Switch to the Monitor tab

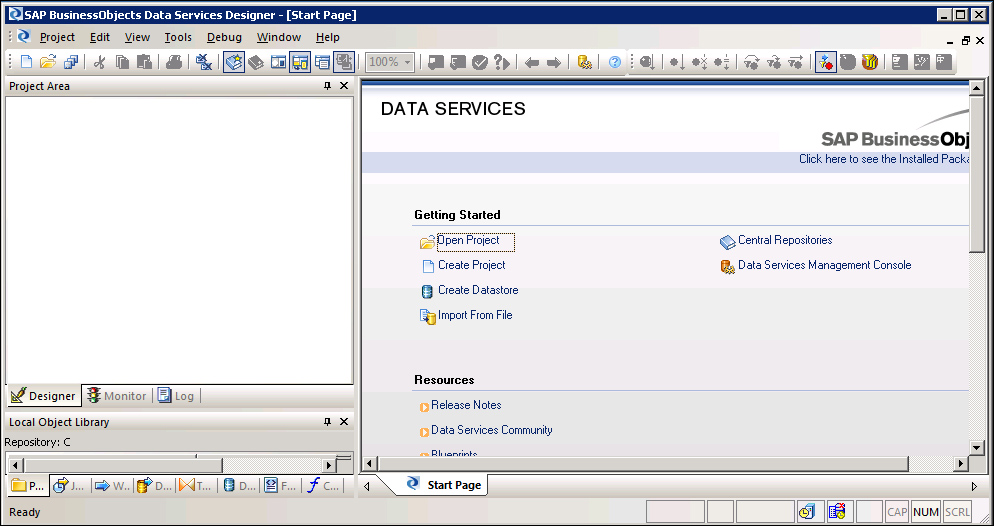117,396
